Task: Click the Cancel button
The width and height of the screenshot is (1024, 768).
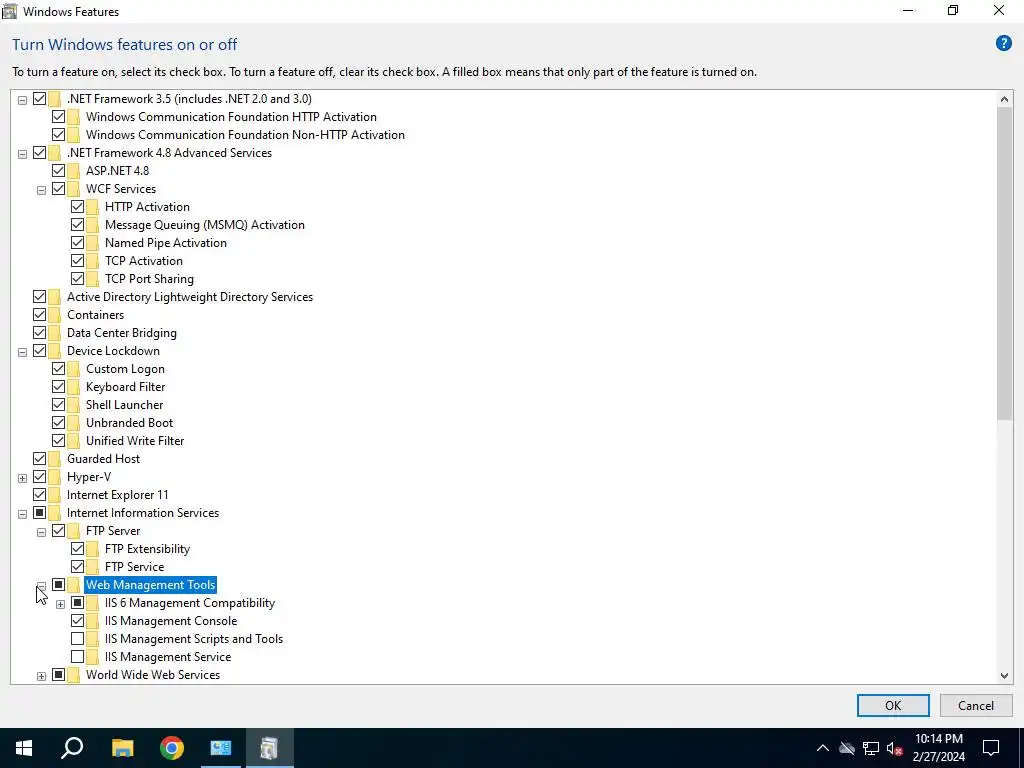Action: 976,705
